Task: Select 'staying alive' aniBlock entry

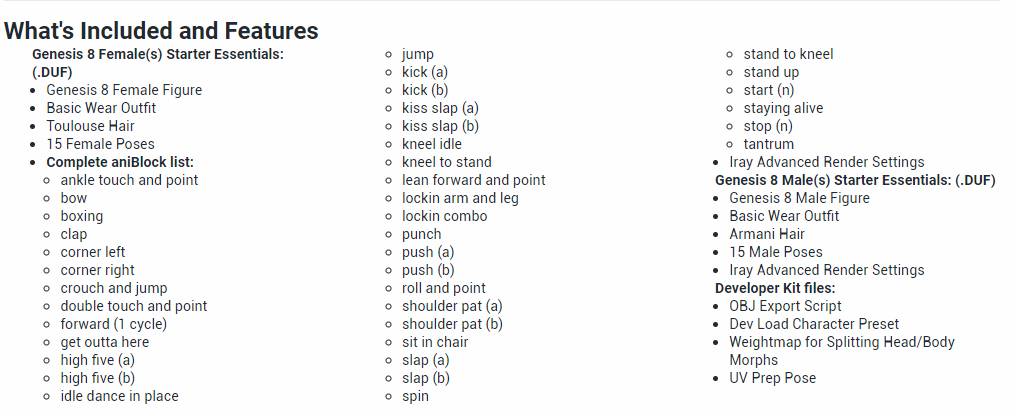Action: click(x=783, y=108)
